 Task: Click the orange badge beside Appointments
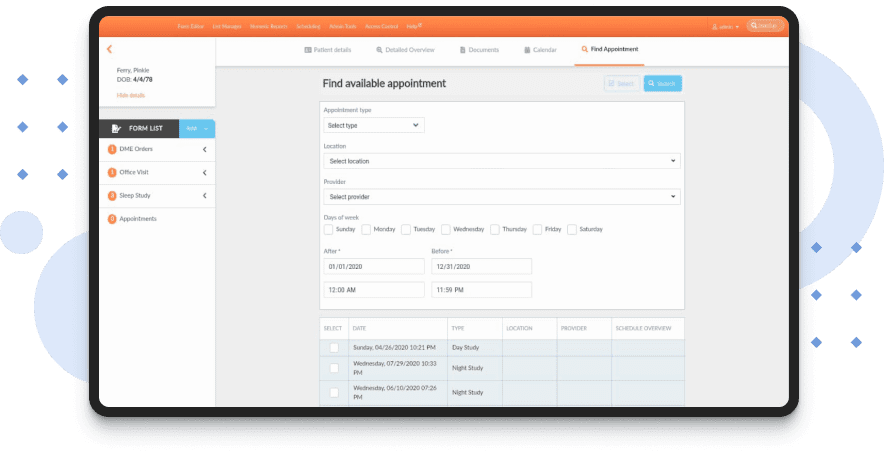(112, 219)
